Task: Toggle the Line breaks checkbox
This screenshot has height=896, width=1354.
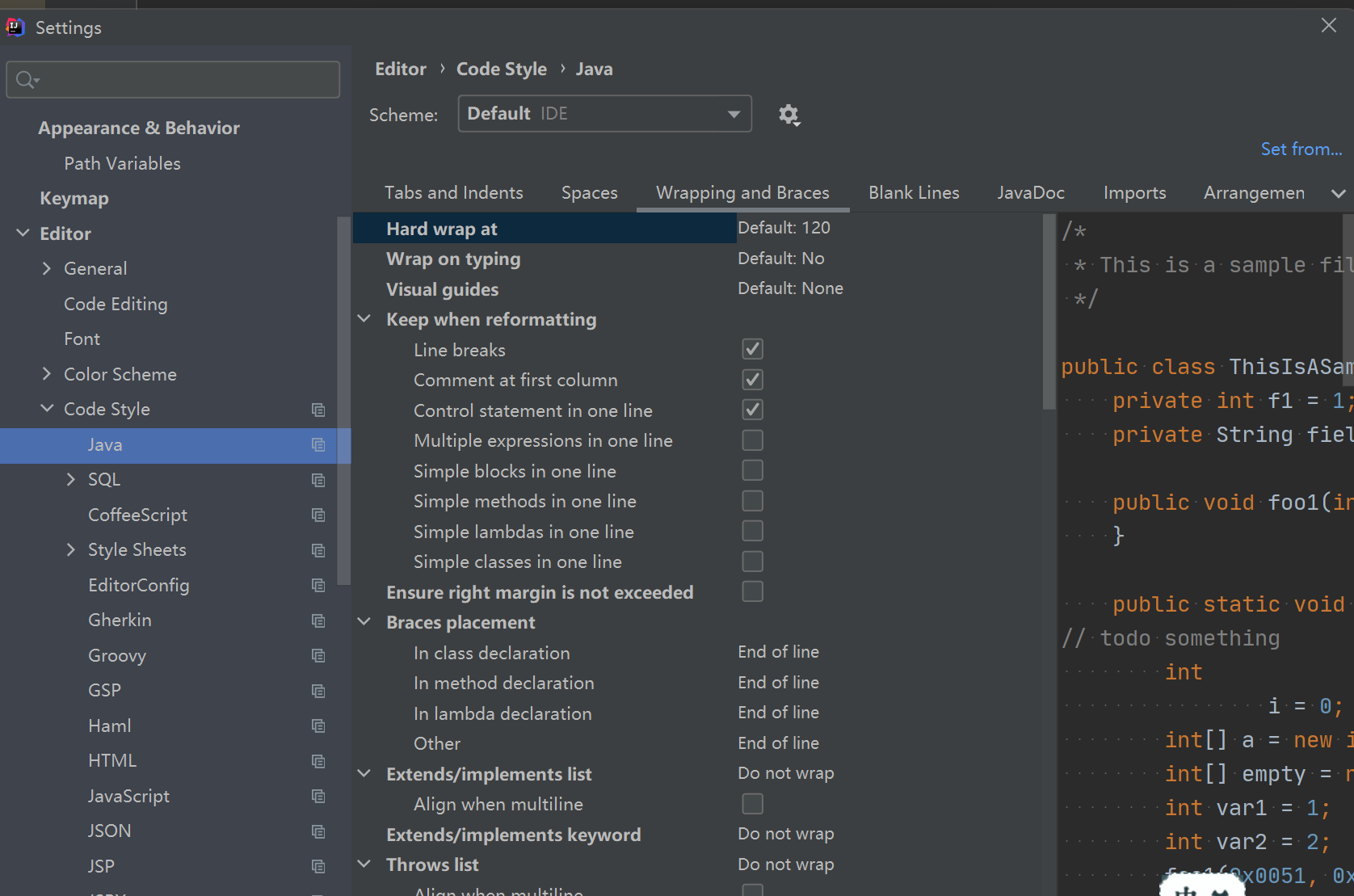Action: coord(752,349)
